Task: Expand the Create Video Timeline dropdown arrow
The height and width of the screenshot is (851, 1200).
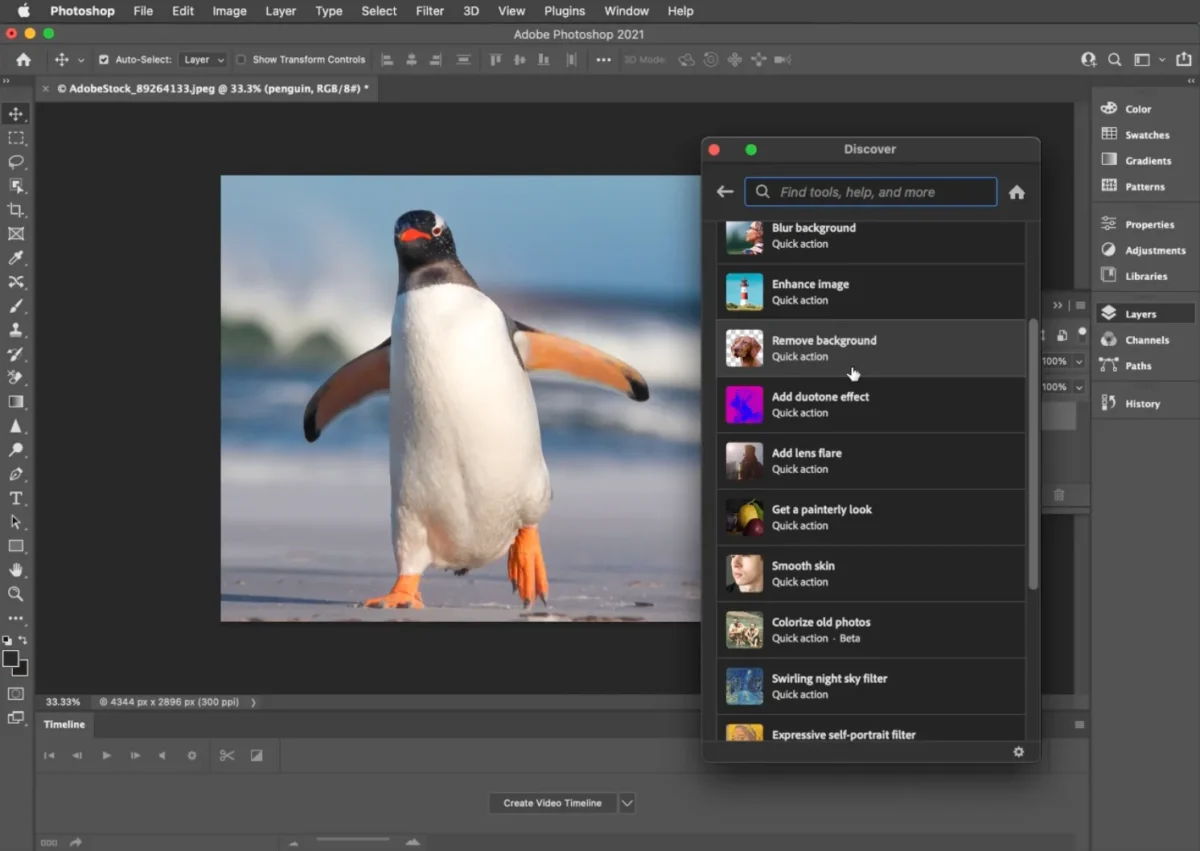Action: click(x=627, y=803)
